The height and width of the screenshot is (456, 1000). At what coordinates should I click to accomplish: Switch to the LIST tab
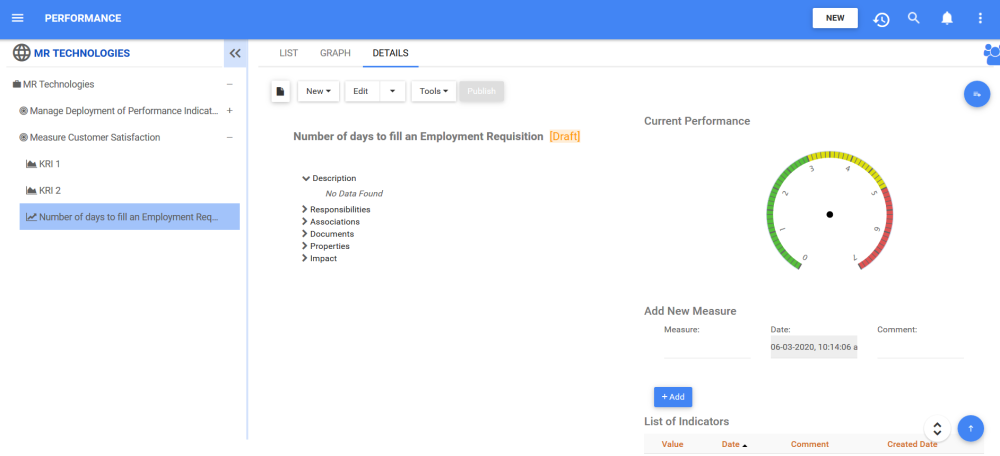pyautogui.click(x=288, y=53)
